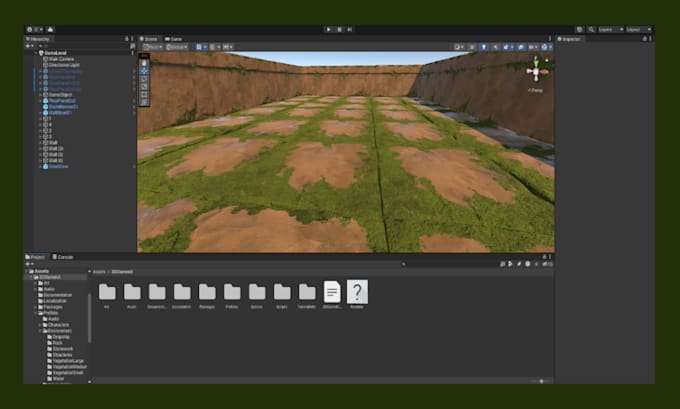Click the Pause button in top toolbar
The image size is (680, 409).
pyautogui.click(x=339, y=29)
